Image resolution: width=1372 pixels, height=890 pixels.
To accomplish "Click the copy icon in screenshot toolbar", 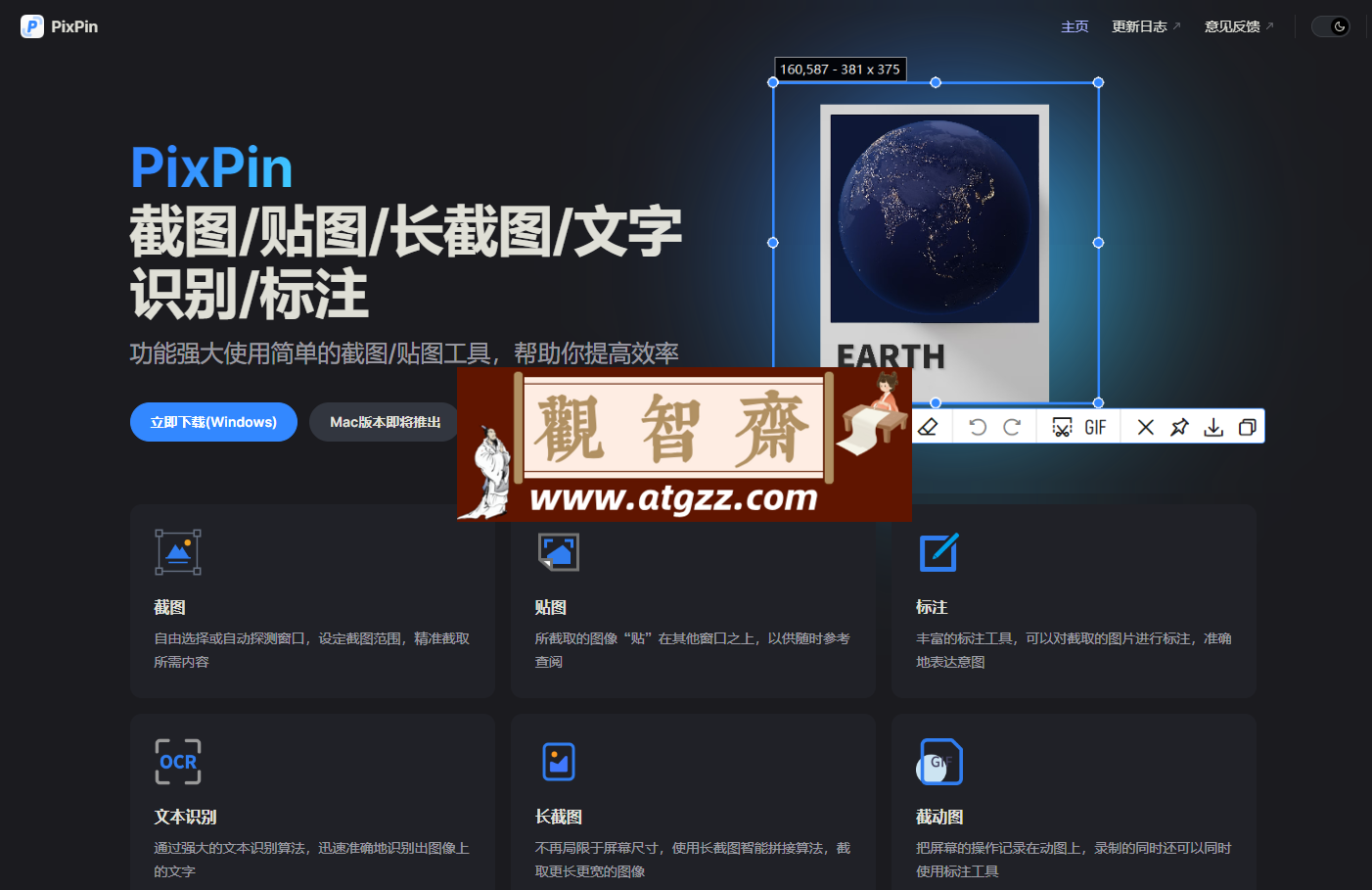I will (1247, 427).
